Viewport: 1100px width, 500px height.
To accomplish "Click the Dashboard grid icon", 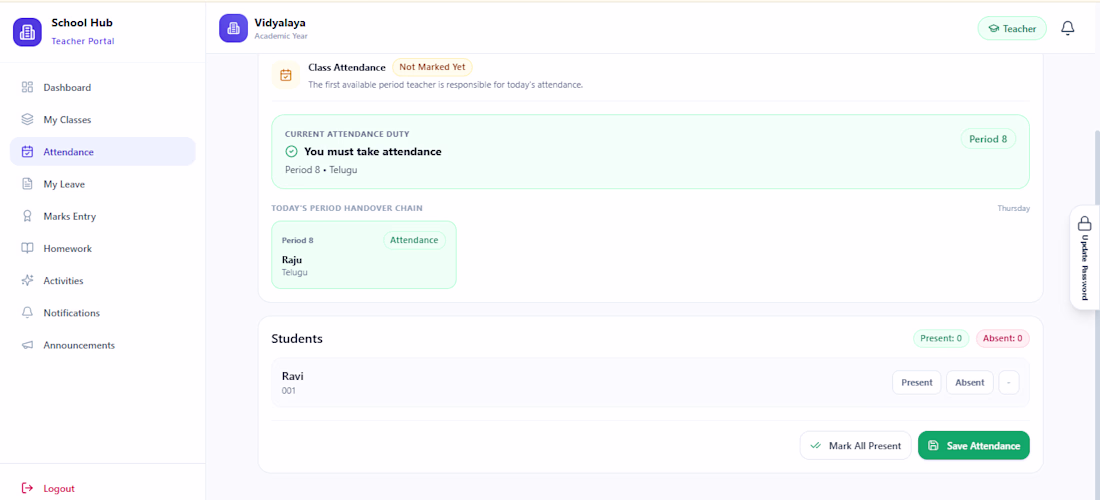I will (27, 88).
